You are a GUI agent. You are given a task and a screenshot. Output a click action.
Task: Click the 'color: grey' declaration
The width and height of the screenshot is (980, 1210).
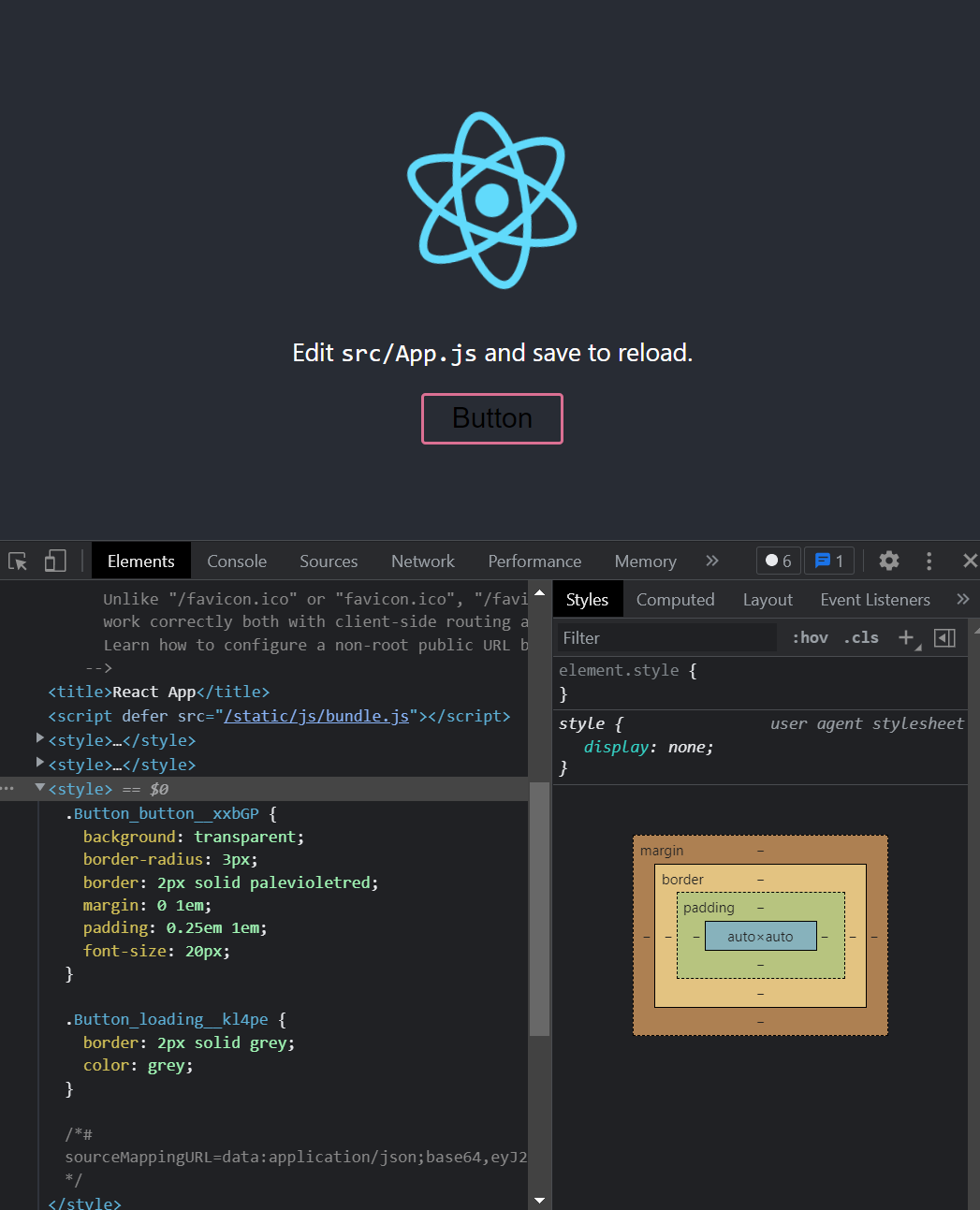pos(138,1065)
